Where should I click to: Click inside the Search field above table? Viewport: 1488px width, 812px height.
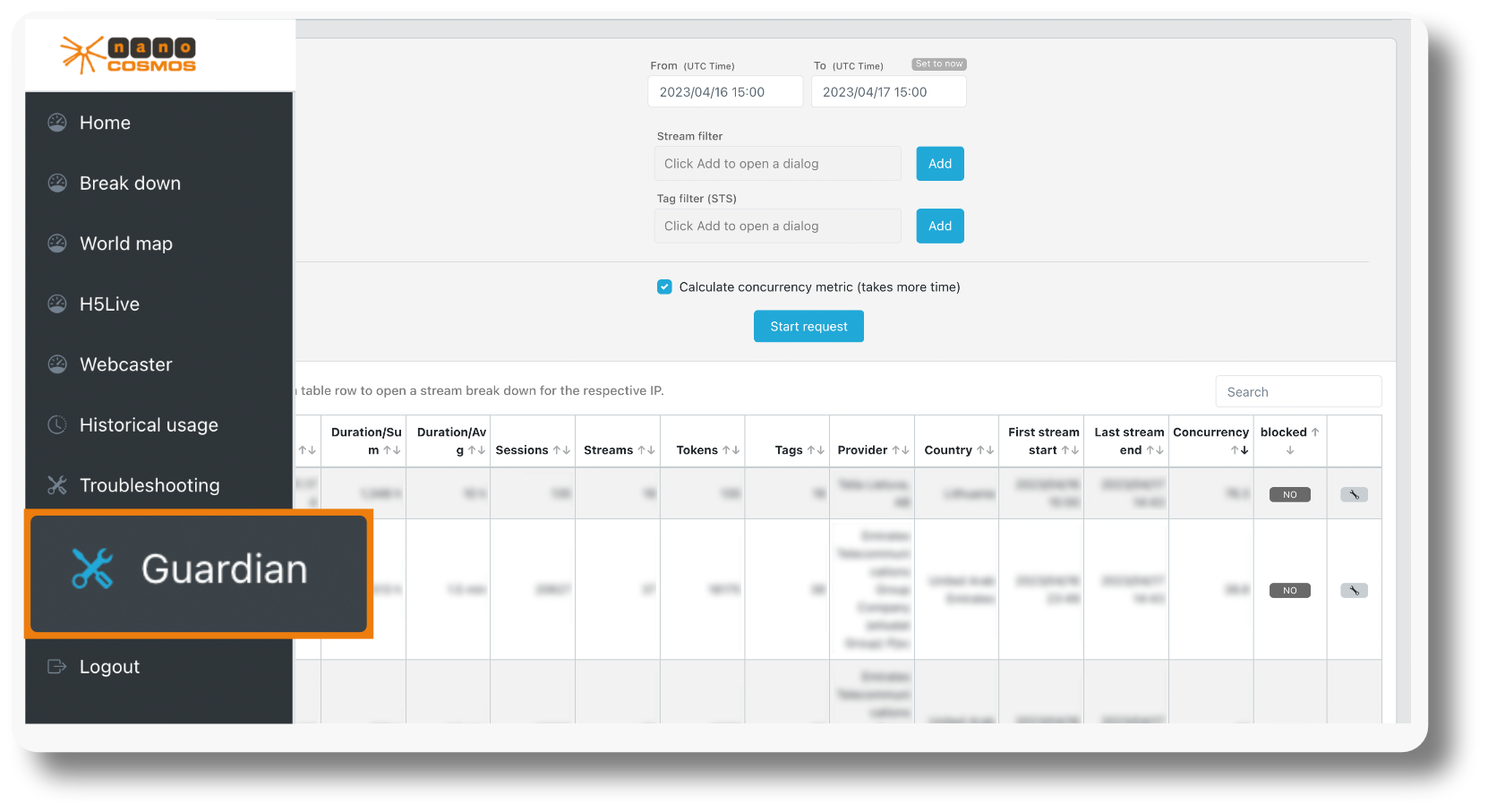tap(1298, 391)
